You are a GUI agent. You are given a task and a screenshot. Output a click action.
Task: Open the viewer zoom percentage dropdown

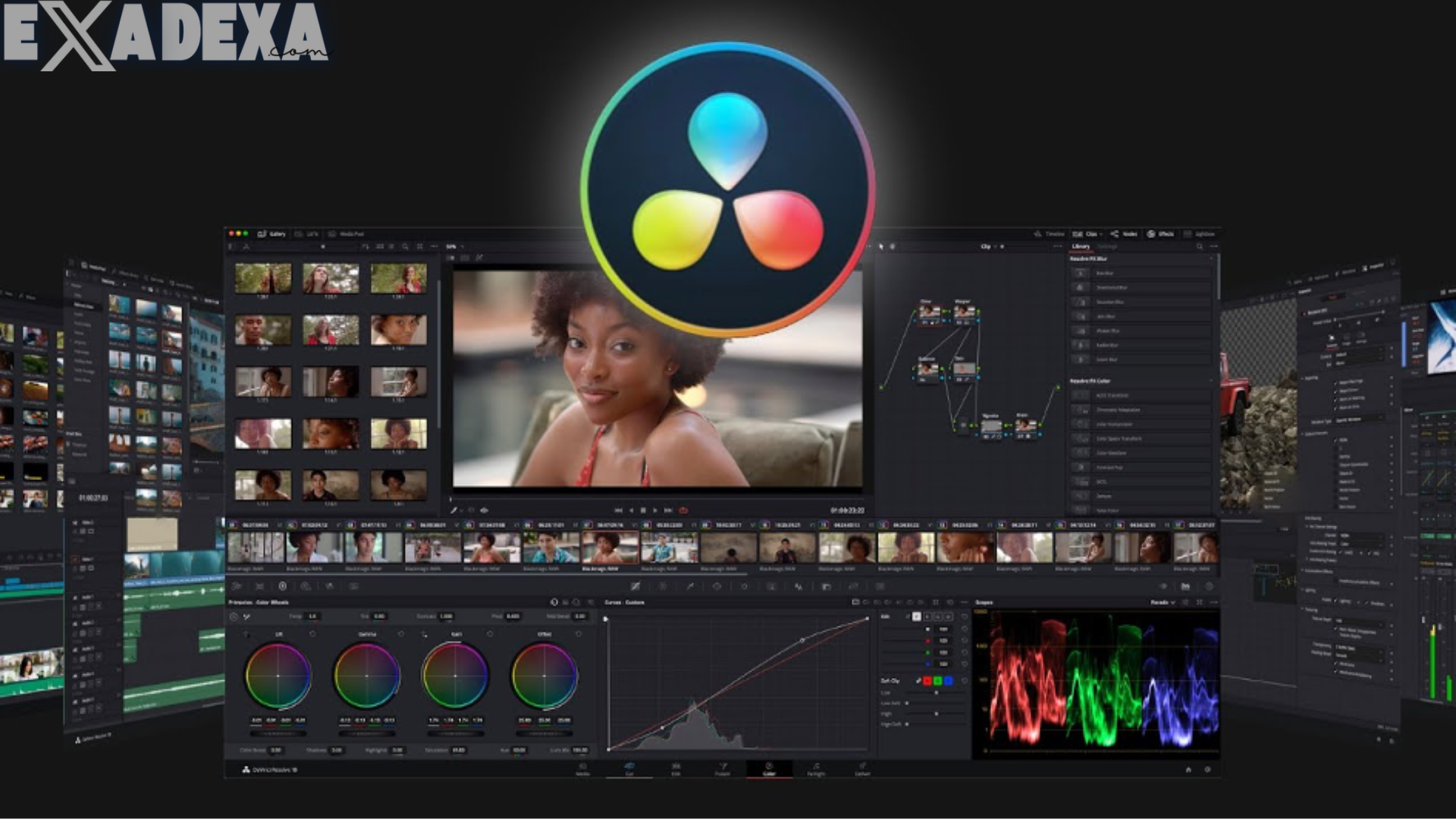tap(453, 247)
